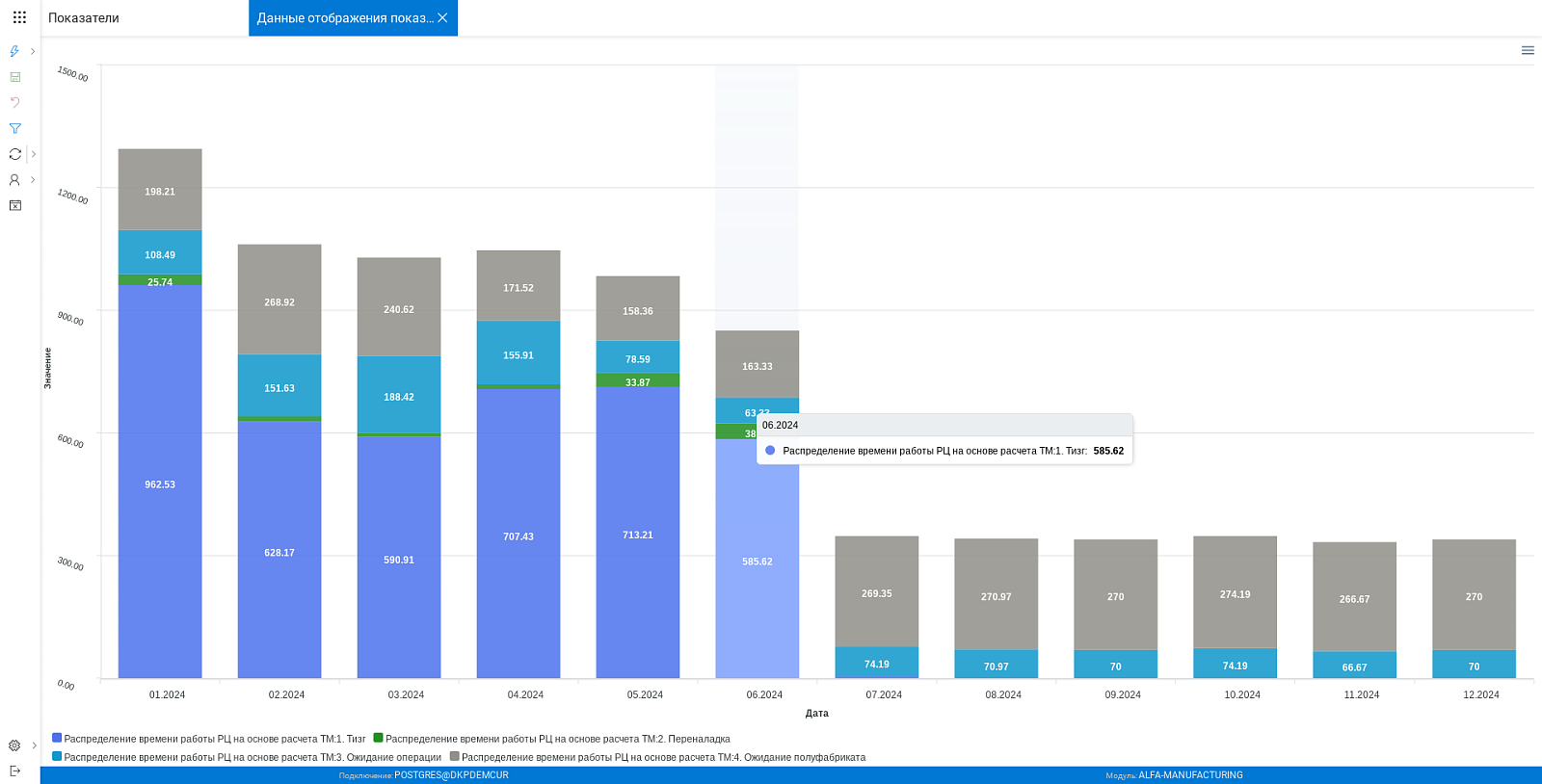Click the green 33.87 segment for 05.2024
Image resolution: width=1542 pixels, height=784 pixels.
[x=638, y=380]
